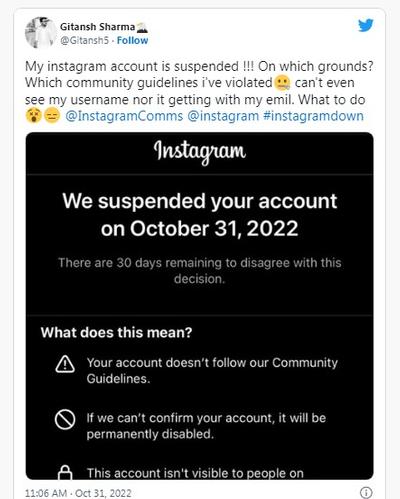This screenshot has height=499, width=400.
Task: Open the @InstagramComms mention
Action: (124, 116)
